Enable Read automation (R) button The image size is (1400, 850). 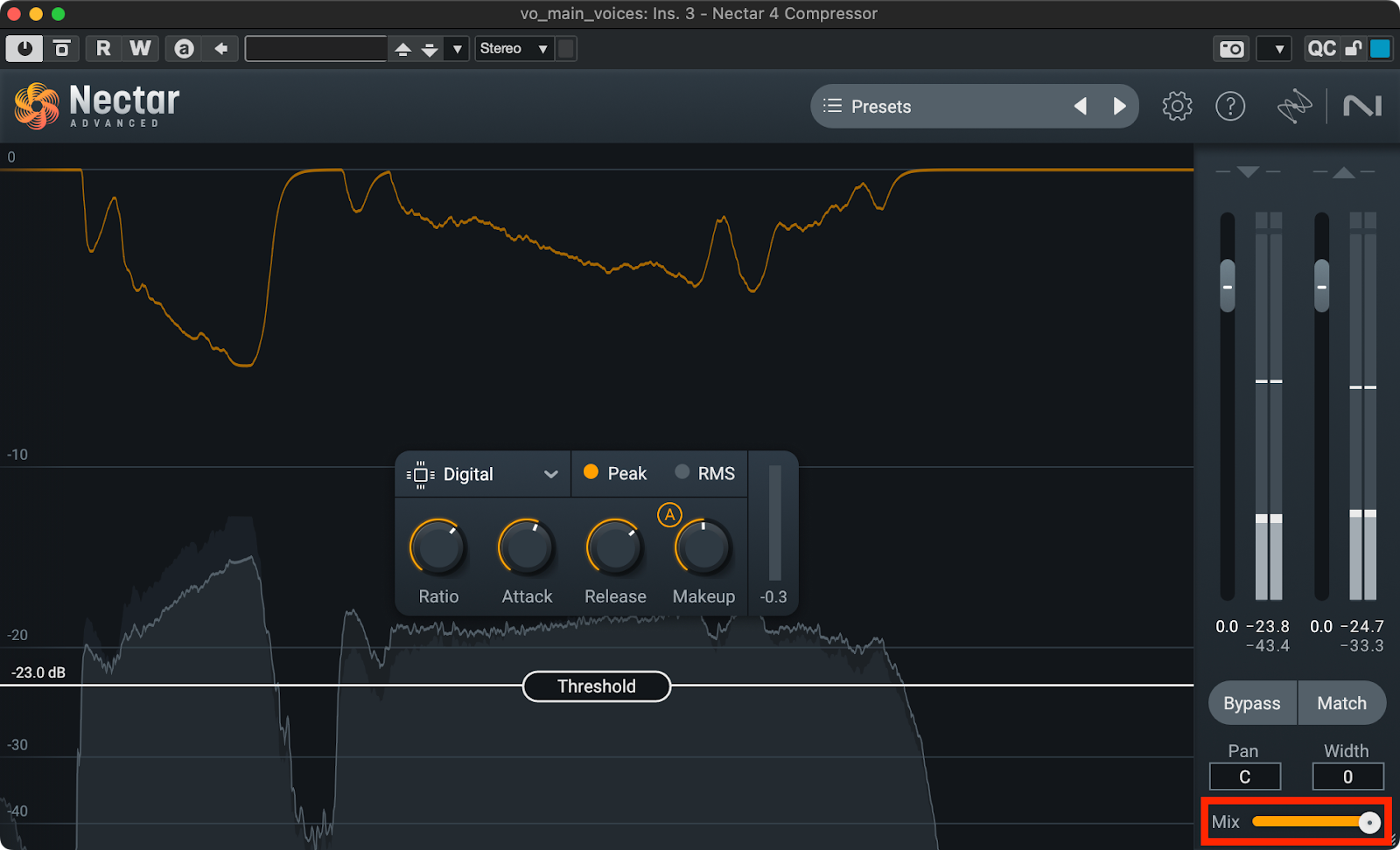103,48
